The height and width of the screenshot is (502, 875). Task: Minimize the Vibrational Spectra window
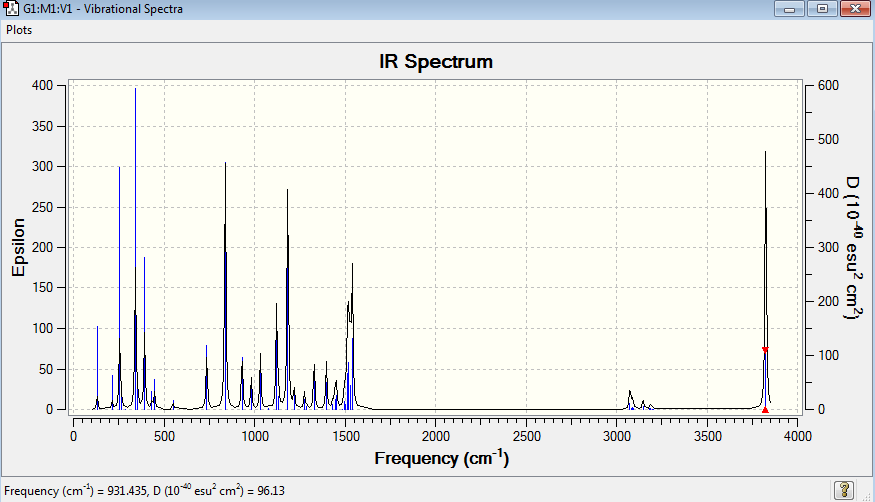pyautogui.click(x=789, y=8)
